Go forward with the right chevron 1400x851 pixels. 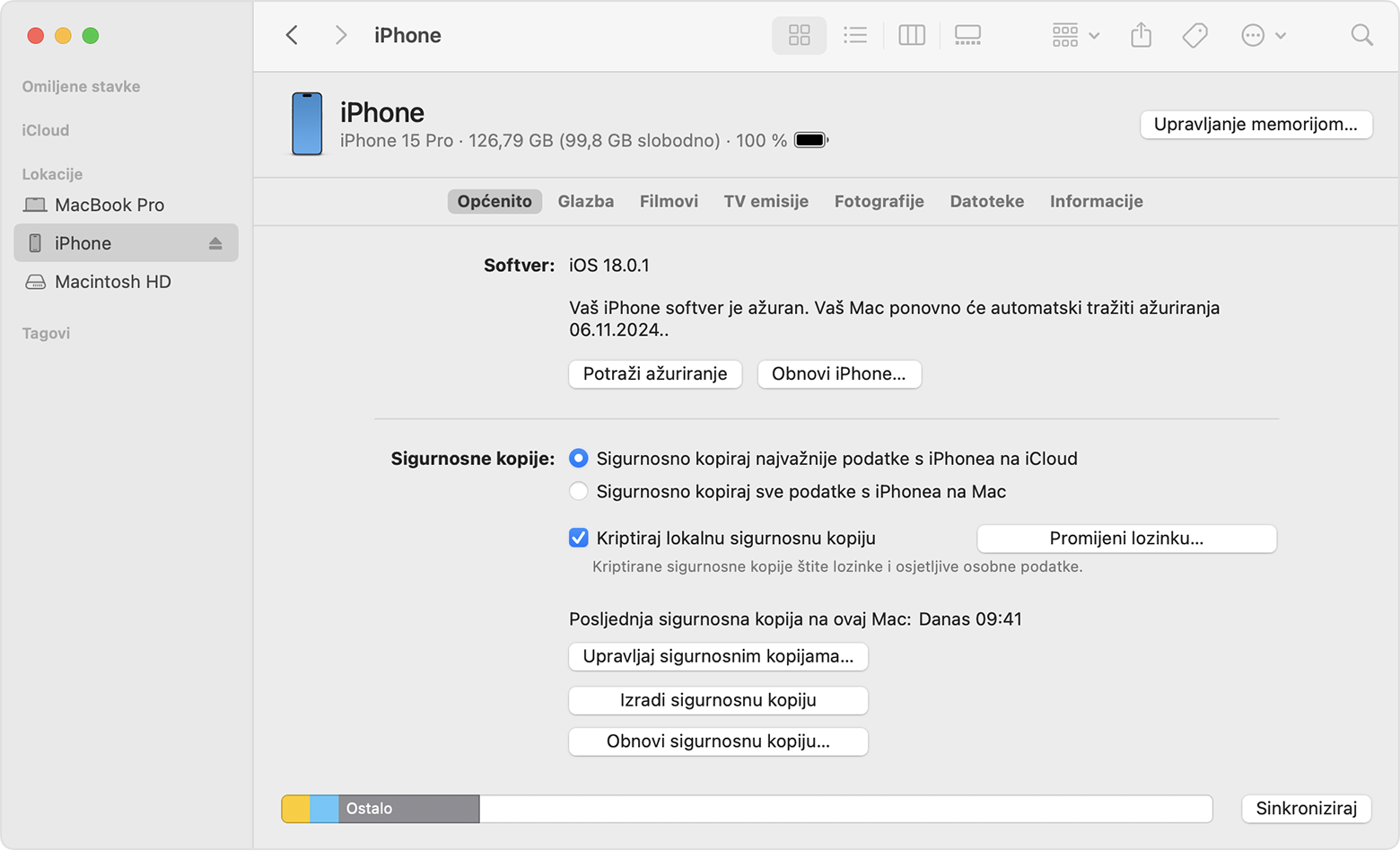click(340, 35)
